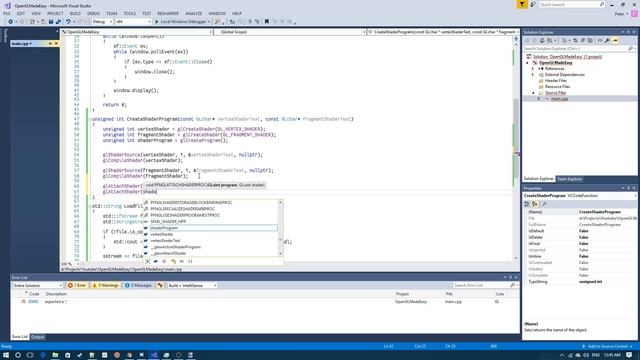Click the Property Pages wrench icon in Properties
The image size is (640, 360).
(544, 204)
